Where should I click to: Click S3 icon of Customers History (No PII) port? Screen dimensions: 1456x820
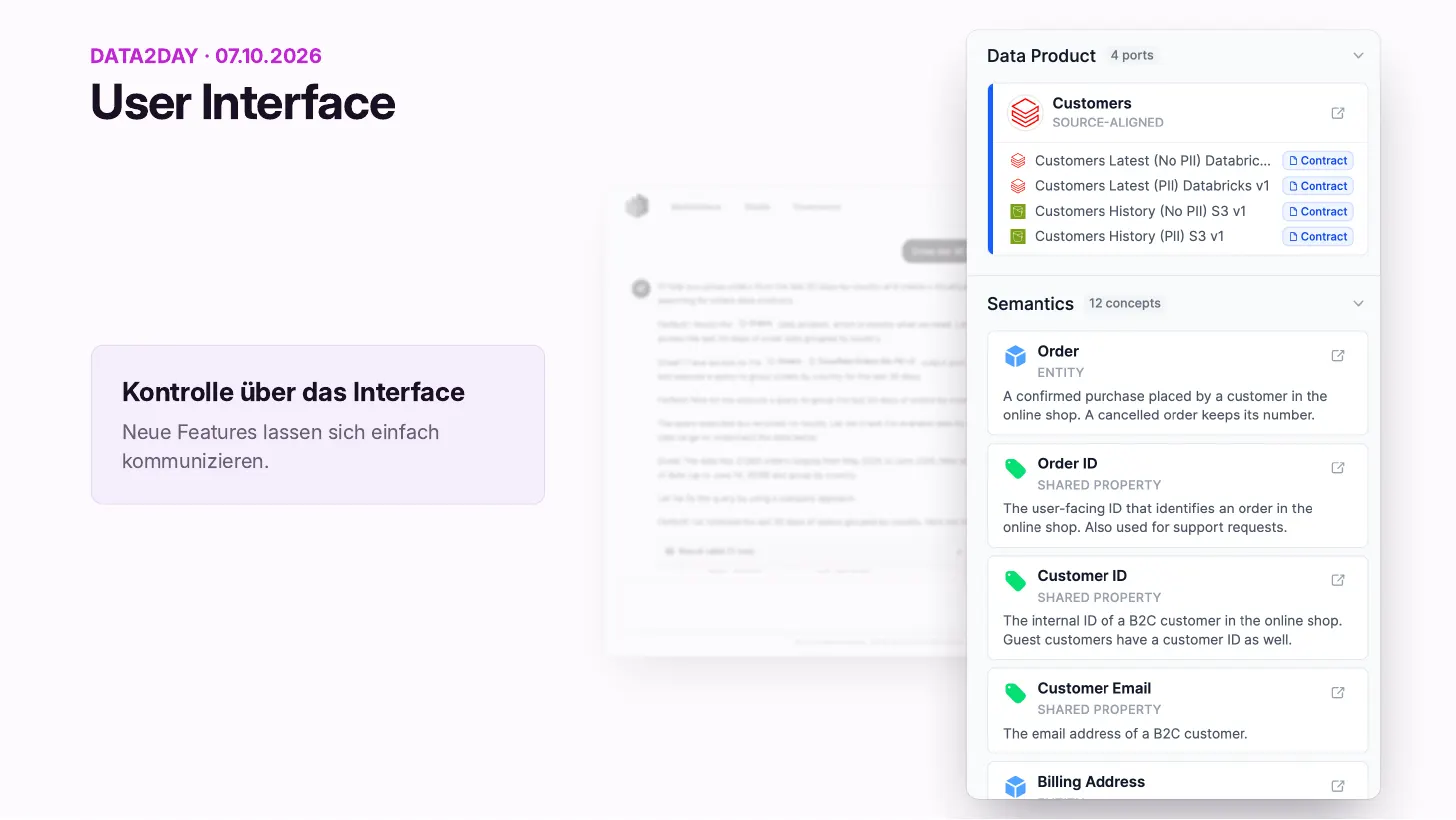point(1018,211)
